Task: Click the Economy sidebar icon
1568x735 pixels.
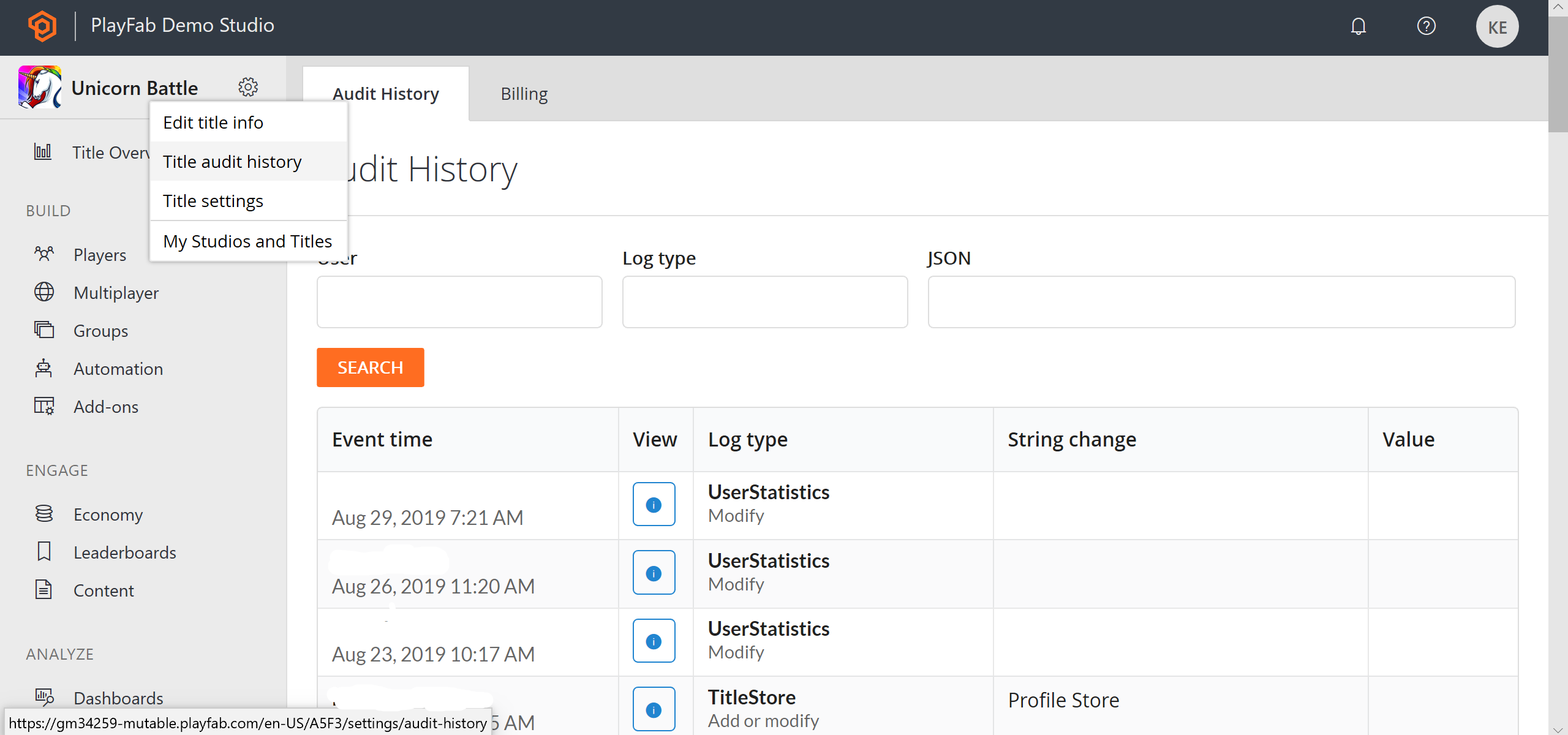Action: click(x=44, y=513)
